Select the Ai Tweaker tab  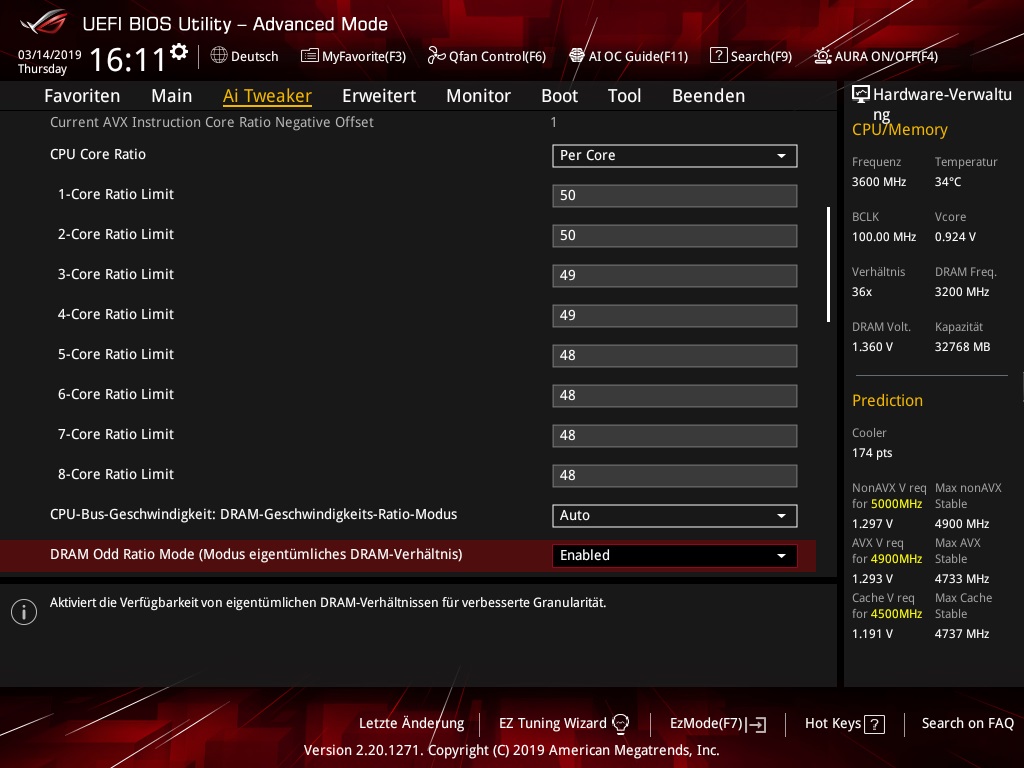267,96
